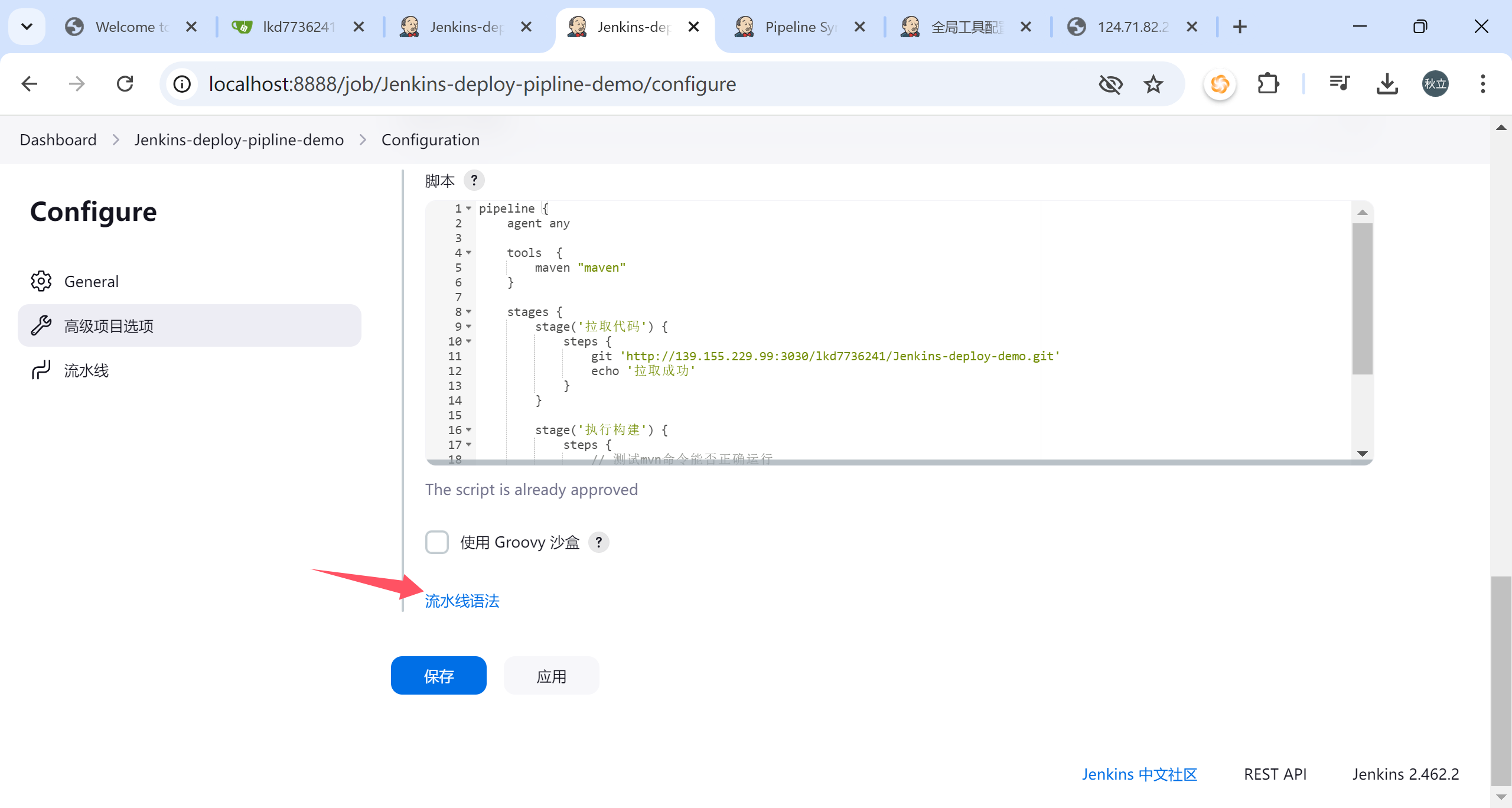The height and width of the screenshot is (808, 1512).
Task: Collapse the pipeline block on line 1
Action: [x=469, y=208]
